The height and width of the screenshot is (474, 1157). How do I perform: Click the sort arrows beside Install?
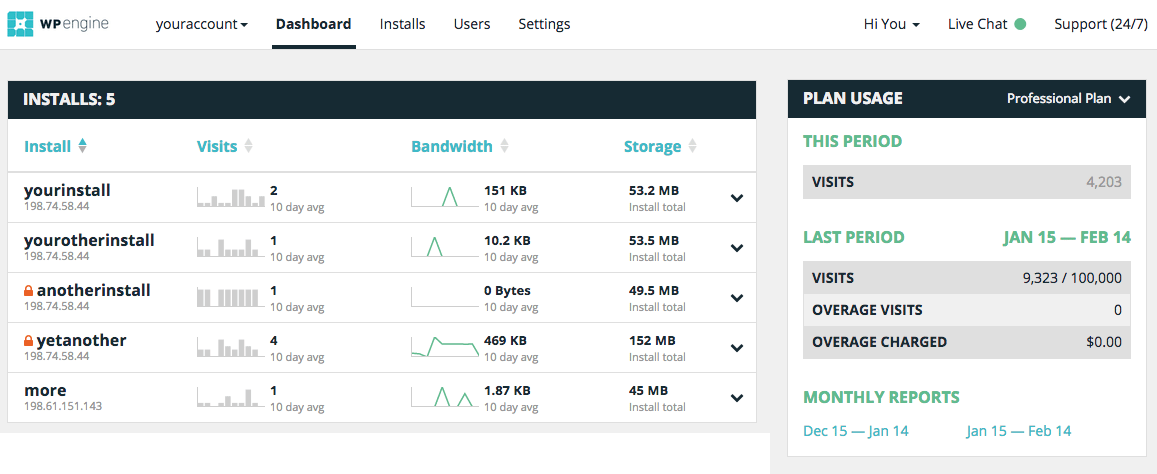click(82, 146)
